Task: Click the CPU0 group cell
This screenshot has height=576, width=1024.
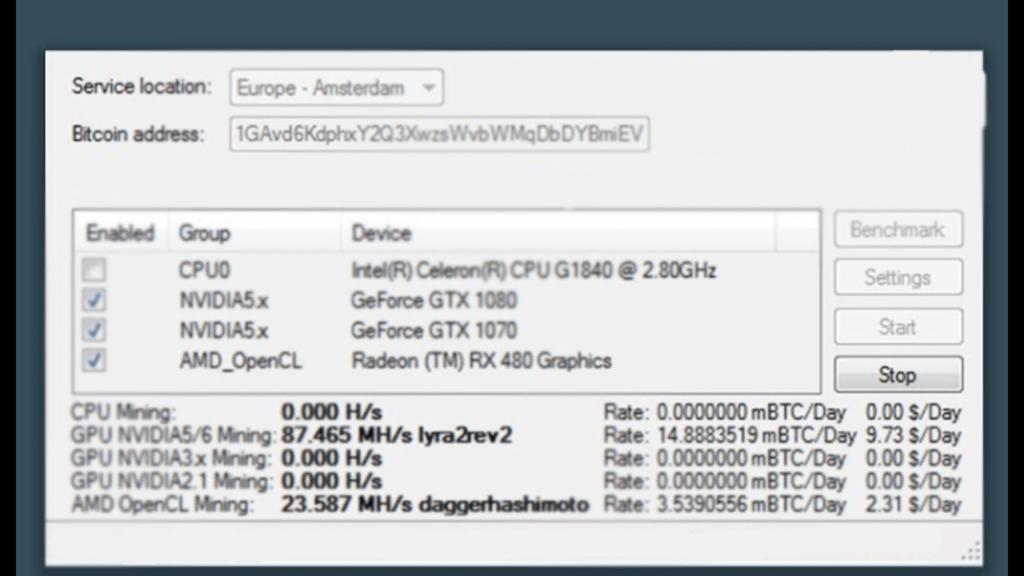Action: [x=204, y=270]
